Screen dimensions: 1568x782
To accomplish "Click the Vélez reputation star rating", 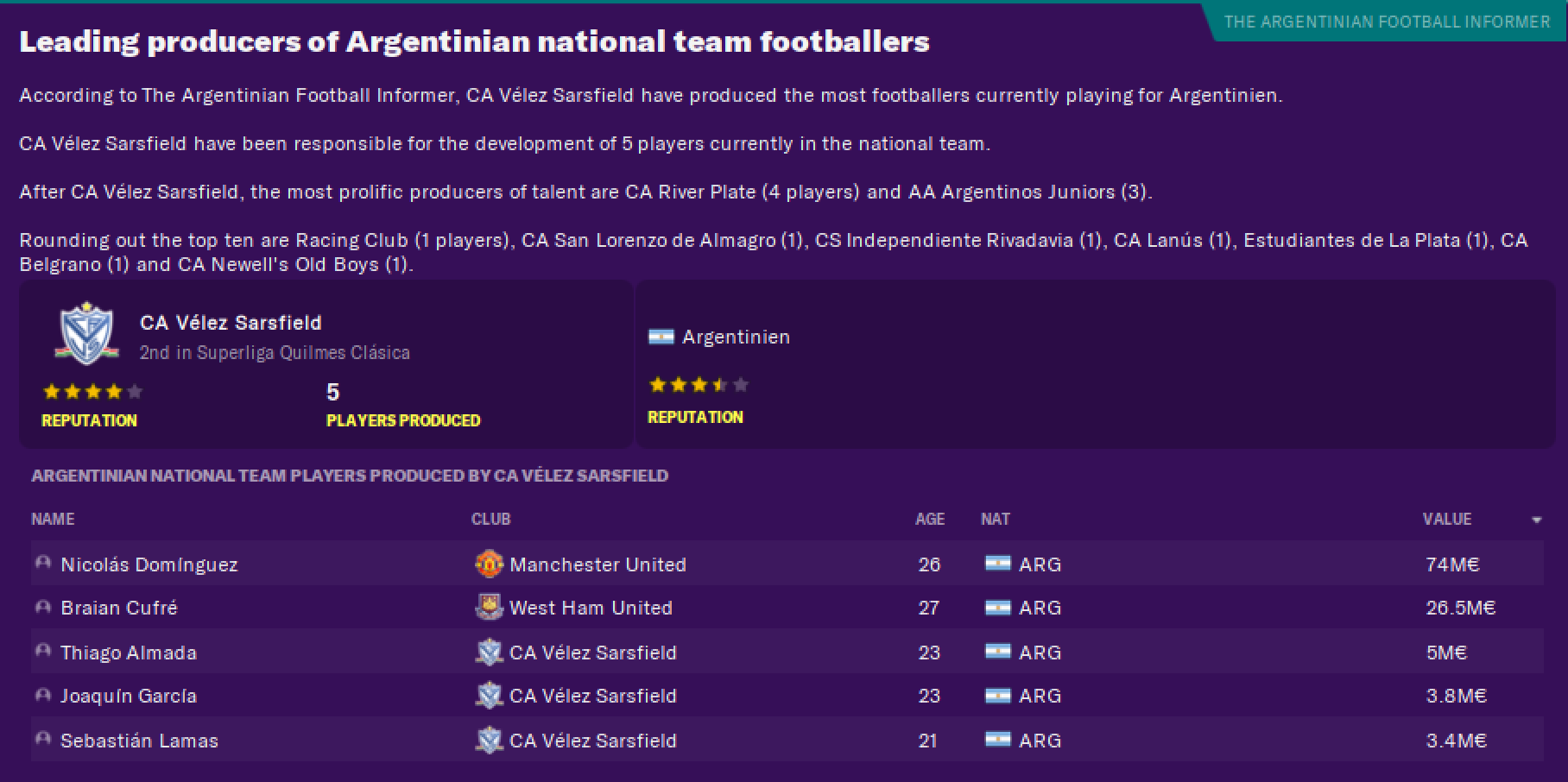I will coord(92,392).
